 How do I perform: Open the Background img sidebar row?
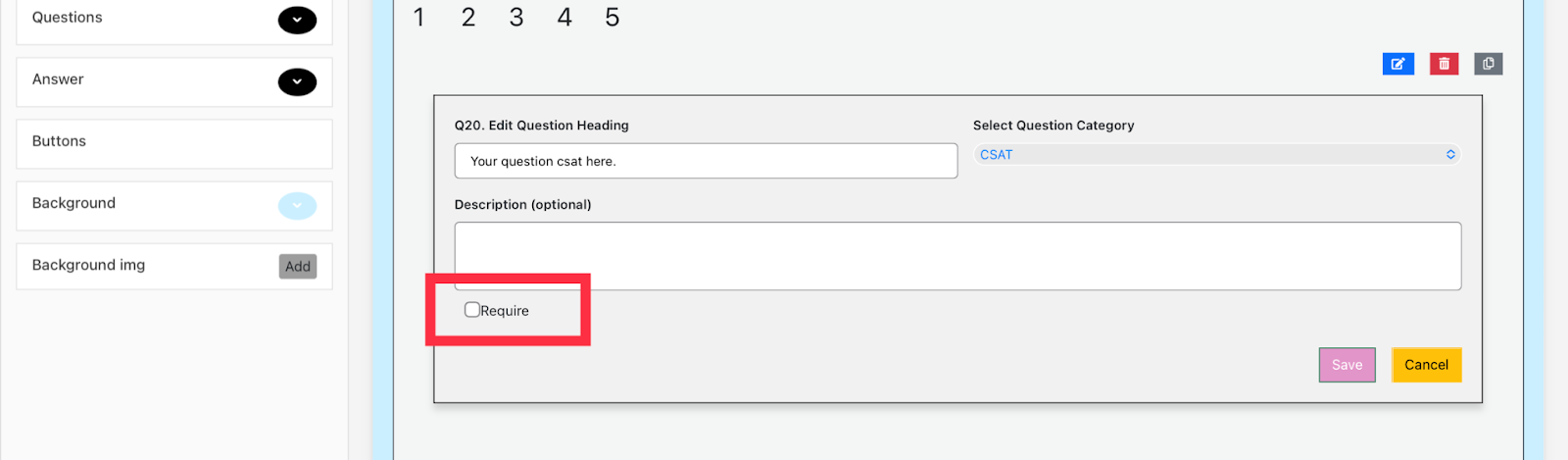pos(174,266)
